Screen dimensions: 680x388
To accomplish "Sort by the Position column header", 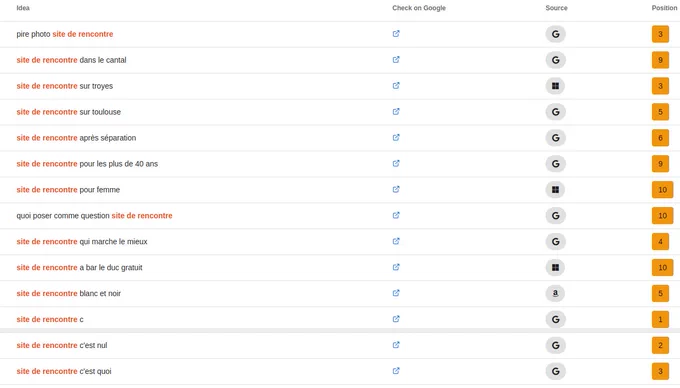I will point(664,8).
